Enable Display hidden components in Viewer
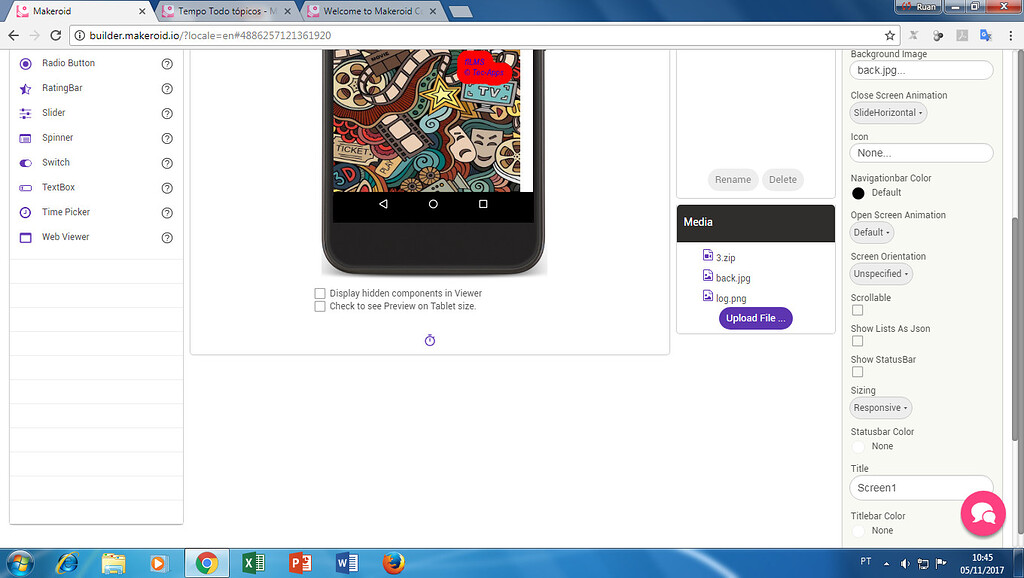1024x578 pixels. click(x=320, y=293)
